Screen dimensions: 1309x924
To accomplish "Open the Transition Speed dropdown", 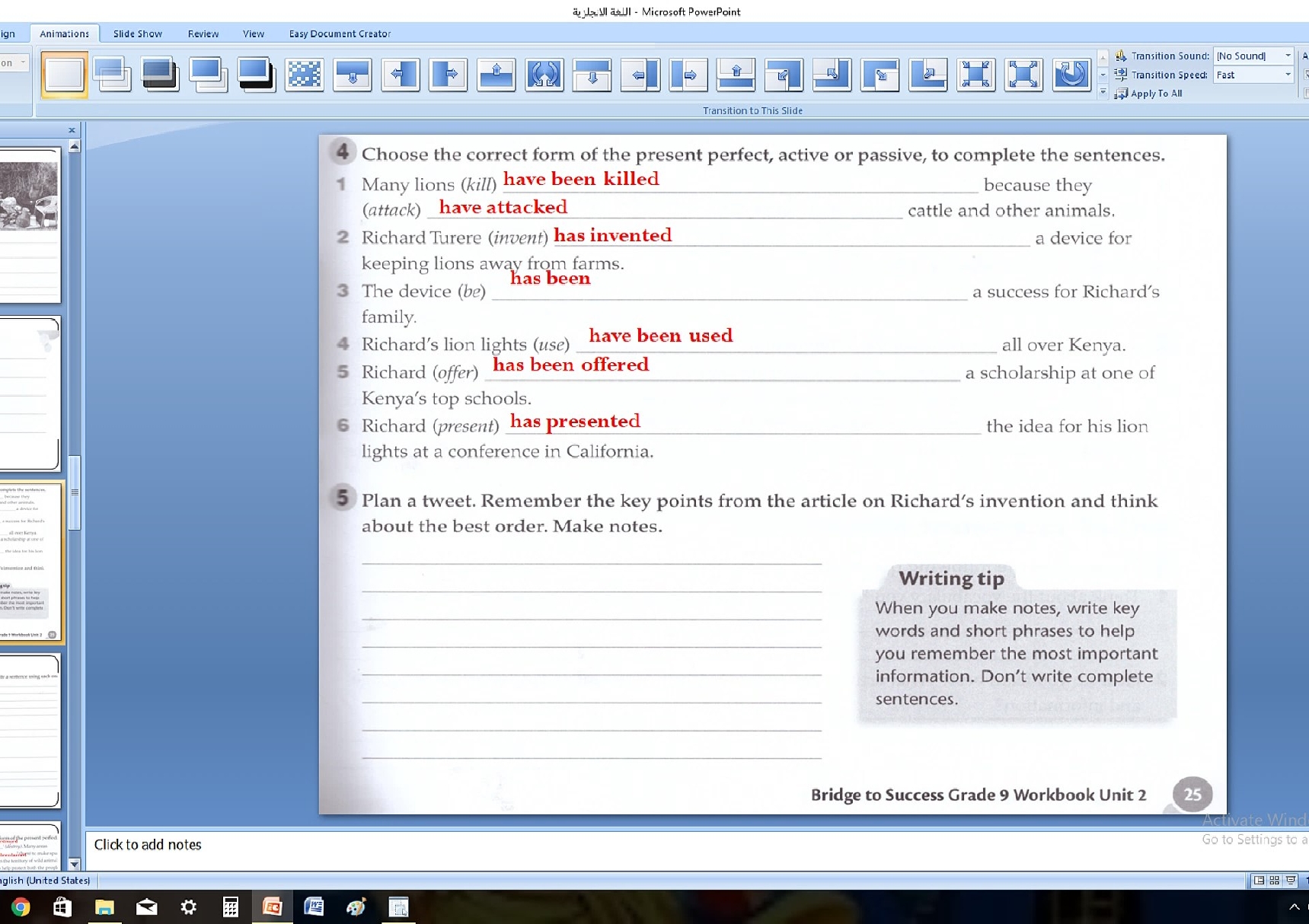I will point(1288,75).
